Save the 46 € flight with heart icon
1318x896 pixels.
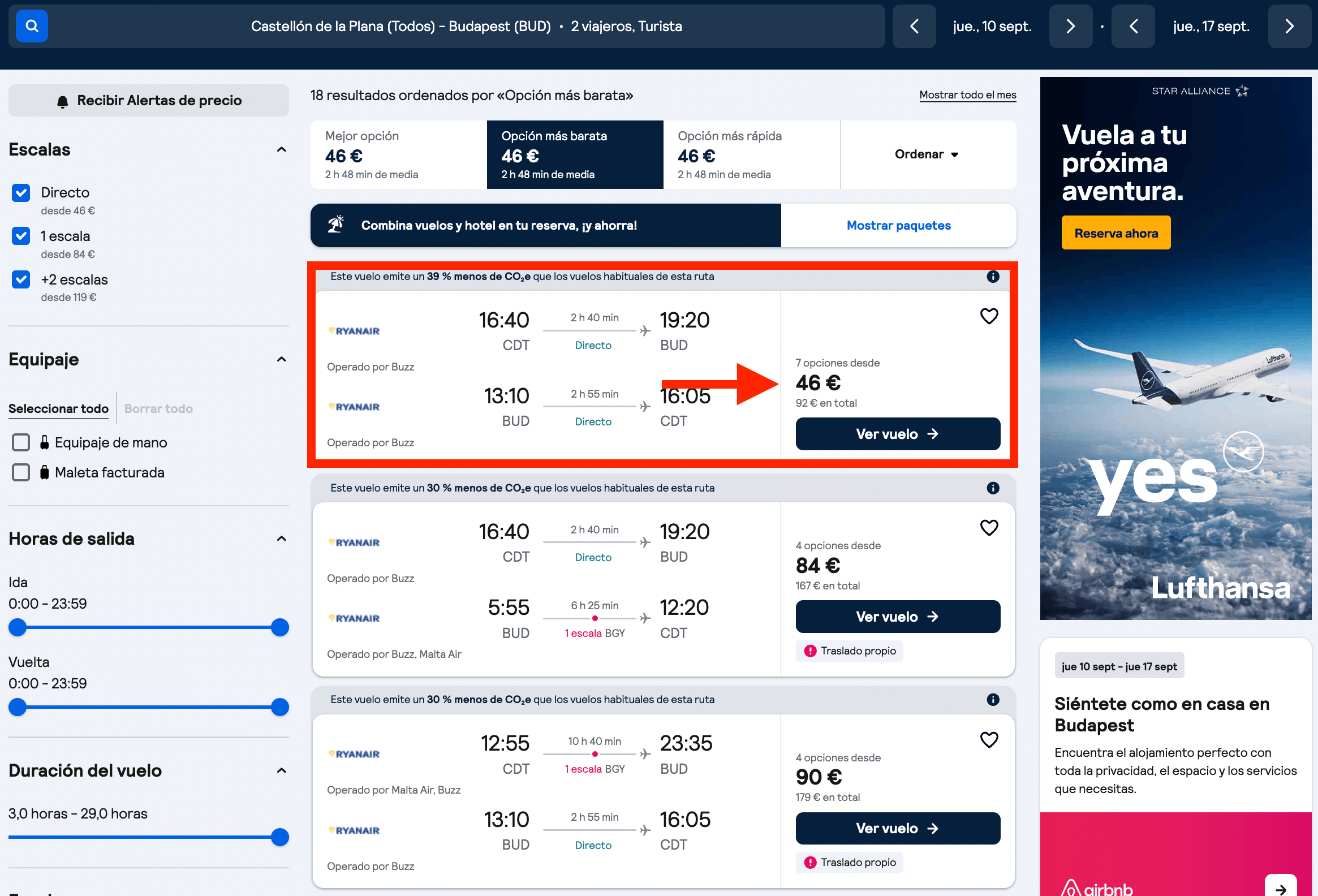989,316
